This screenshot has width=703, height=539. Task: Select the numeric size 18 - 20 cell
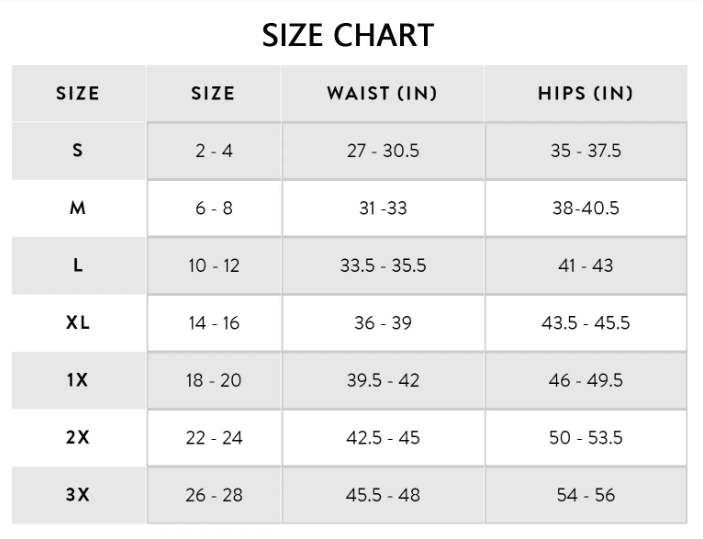(x=213, y=380)
